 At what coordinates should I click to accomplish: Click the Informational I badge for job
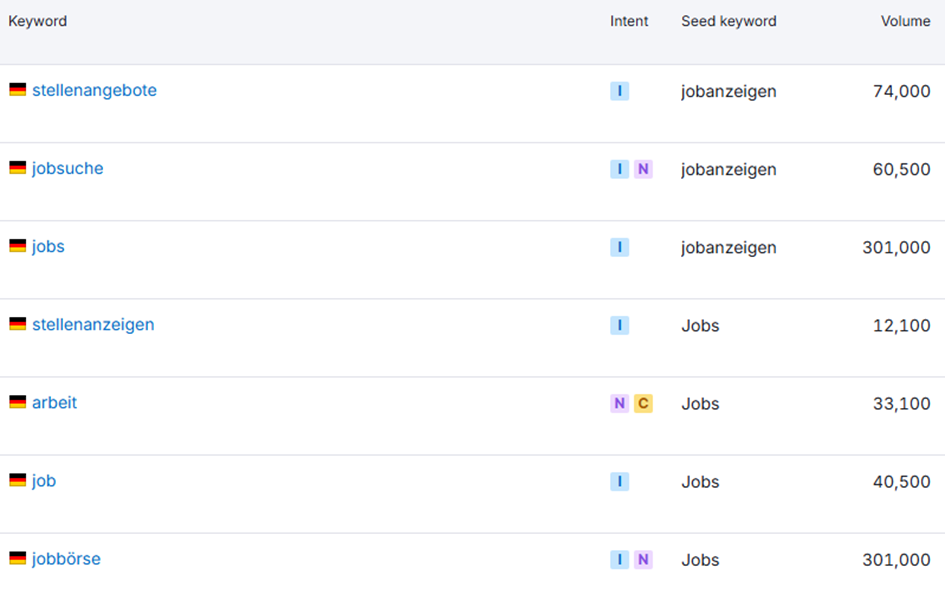point(620,481)
